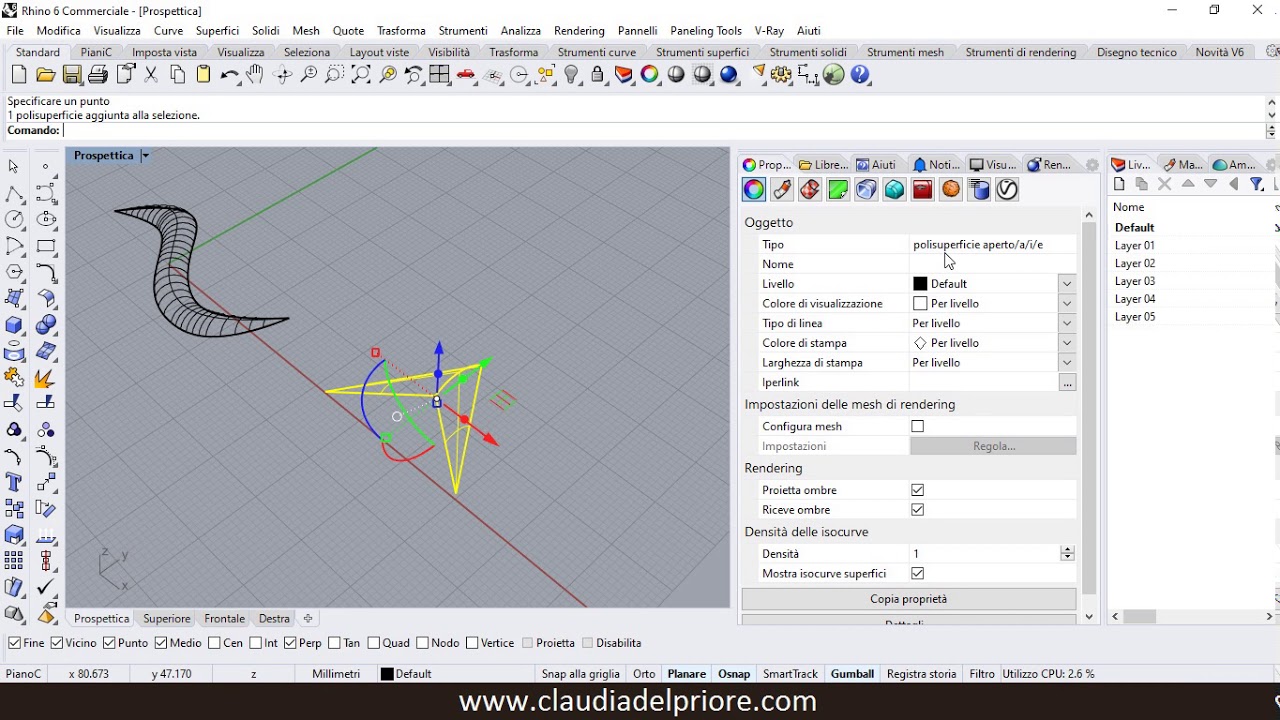The image size is (1280, 720).
Task: Switch to the Frontale viewport tab
Action: tap(224, 619)
